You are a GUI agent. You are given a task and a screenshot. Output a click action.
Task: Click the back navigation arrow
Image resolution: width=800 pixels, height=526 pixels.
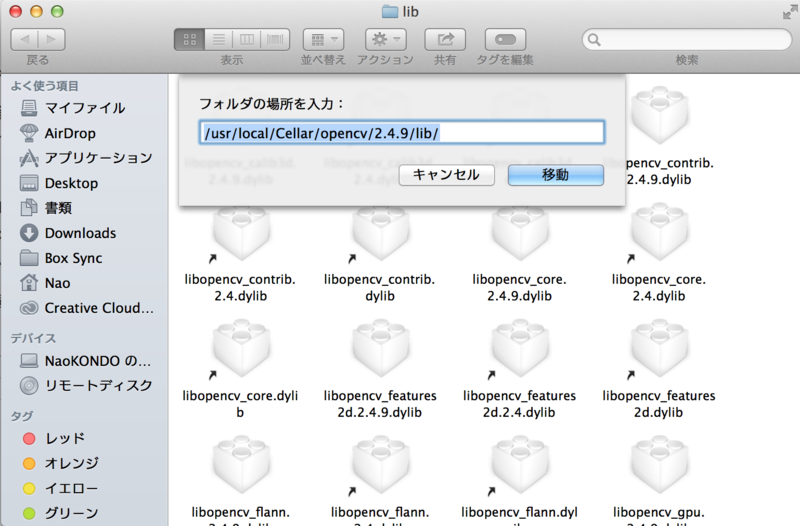tap(24, 39)
